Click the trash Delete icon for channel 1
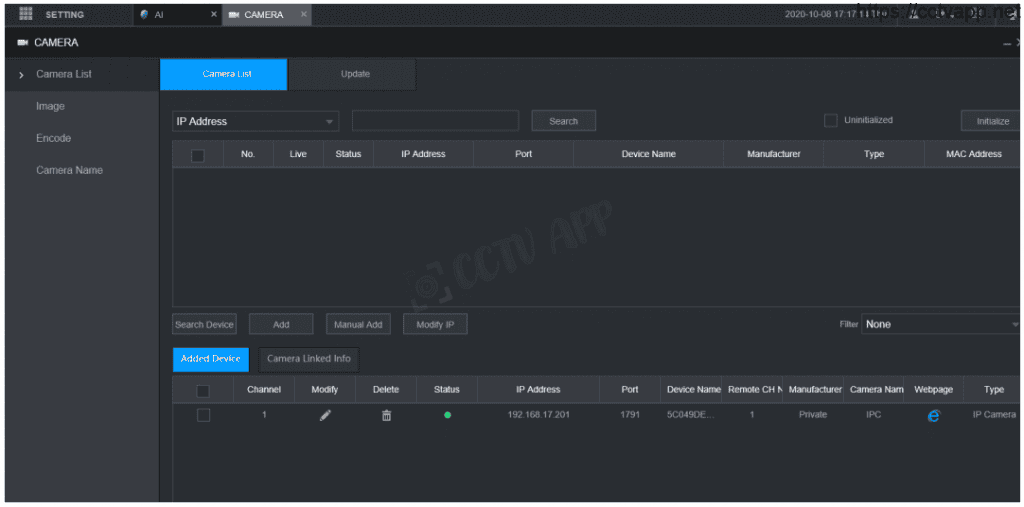This screenshot has width=1024, height=507. pyautogui.click(x=386, y=415)
